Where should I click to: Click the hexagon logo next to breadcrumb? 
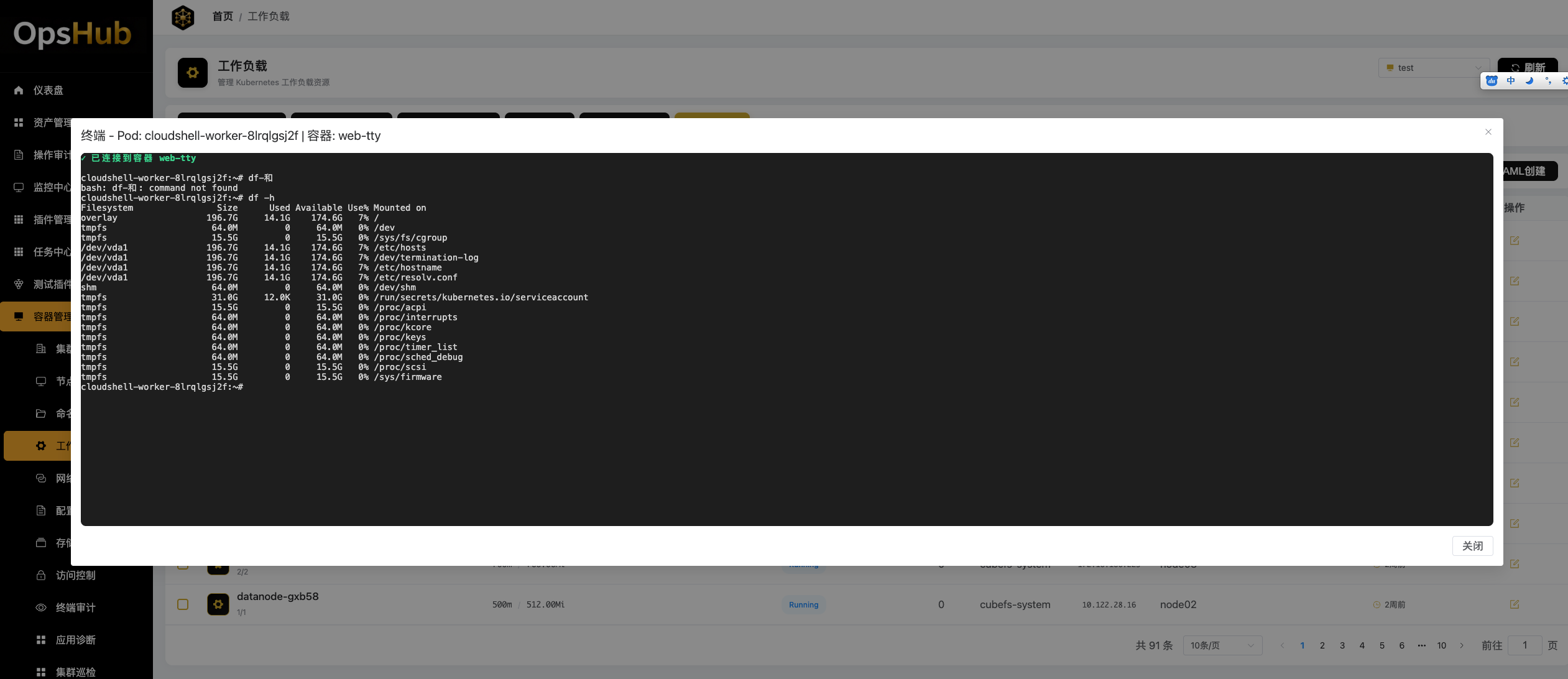click(x=183, y=17)
